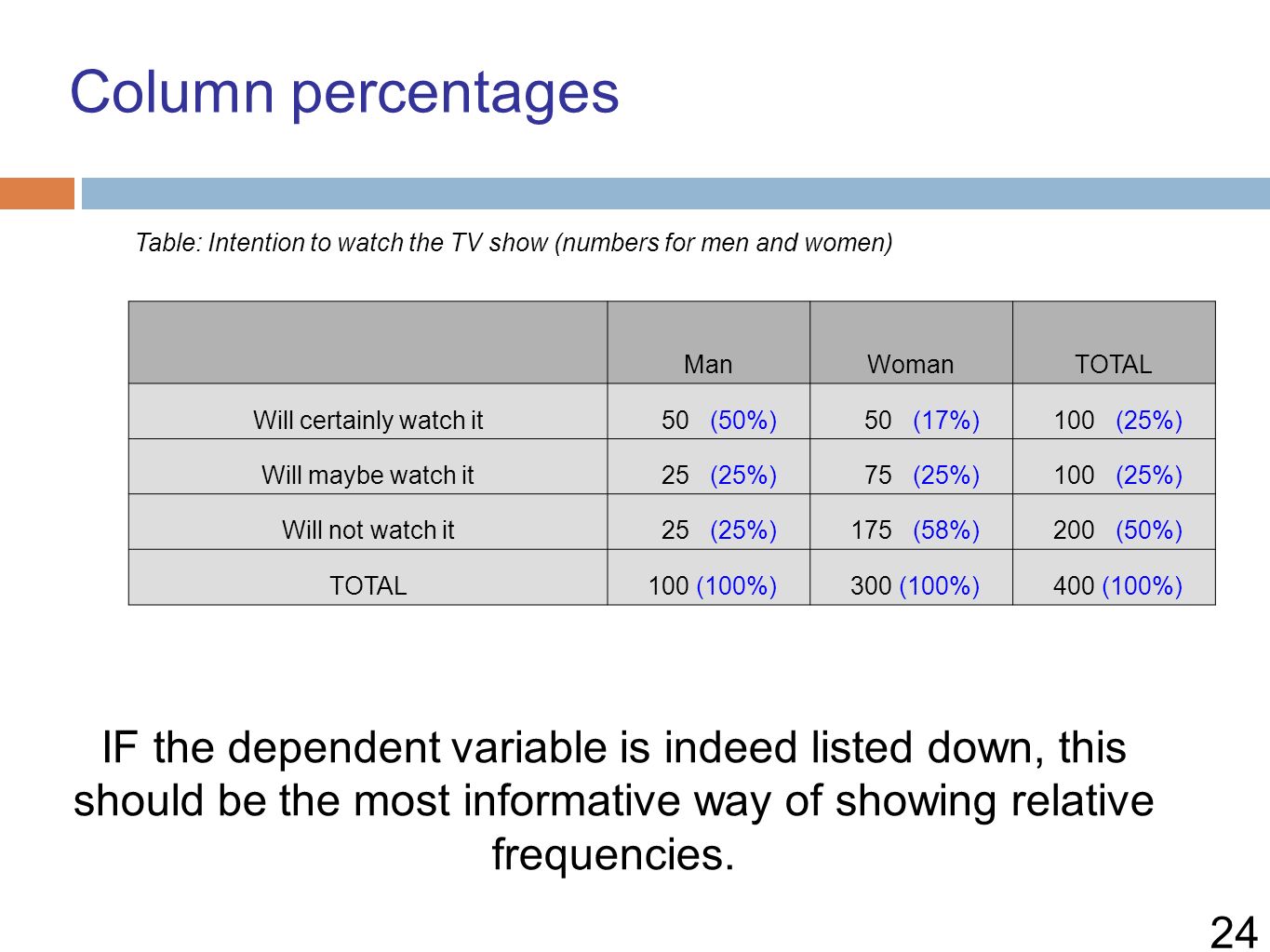Click the 'Man' column header

[x=708, y=342]
